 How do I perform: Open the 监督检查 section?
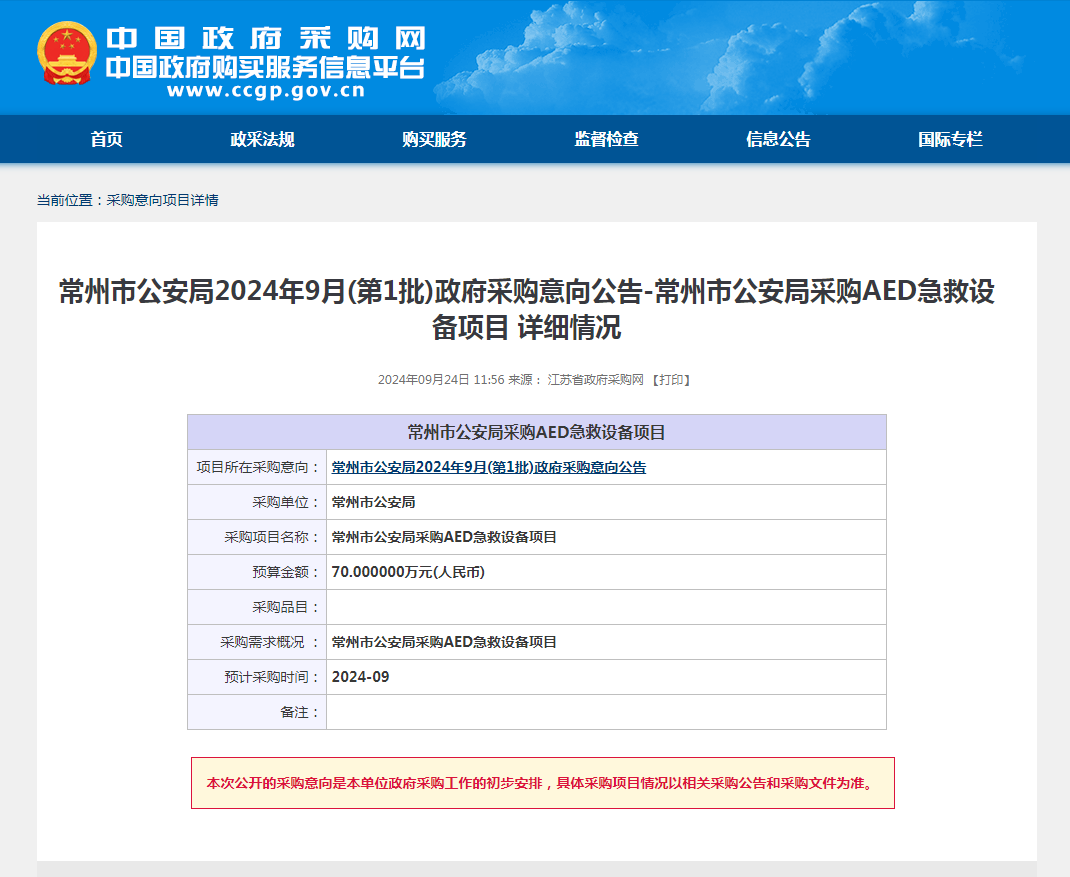coord(606,139)
